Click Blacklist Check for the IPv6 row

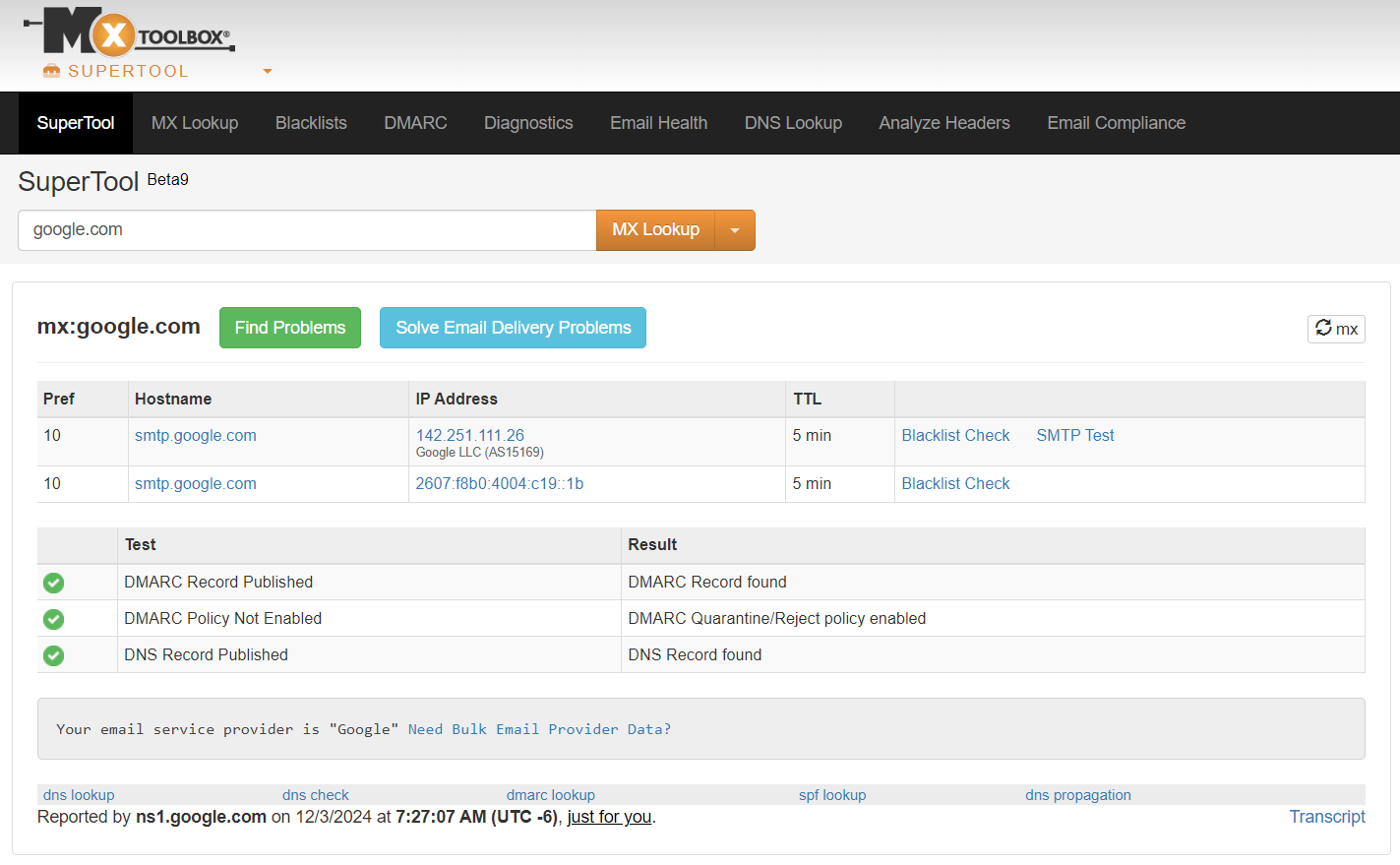(x=955, y=483)
